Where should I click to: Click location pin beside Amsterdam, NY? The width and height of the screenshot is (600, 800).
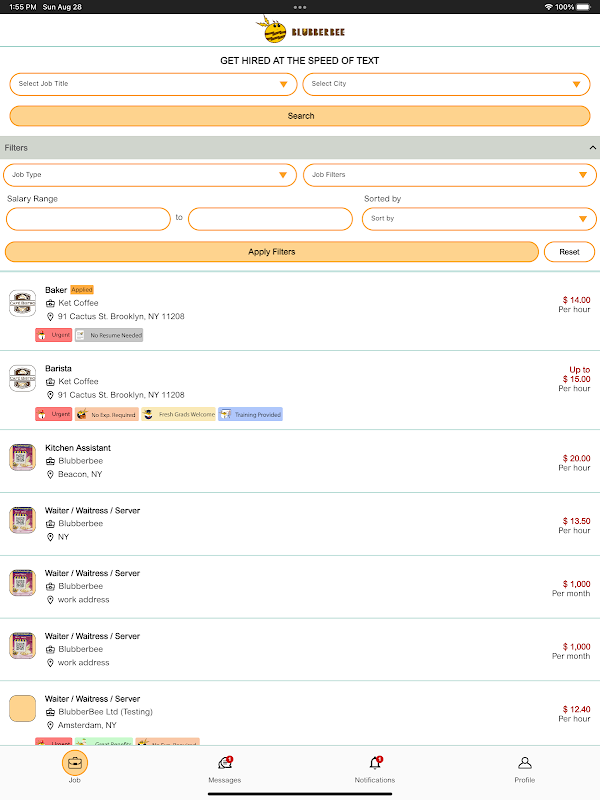click(x=50, y=726)
